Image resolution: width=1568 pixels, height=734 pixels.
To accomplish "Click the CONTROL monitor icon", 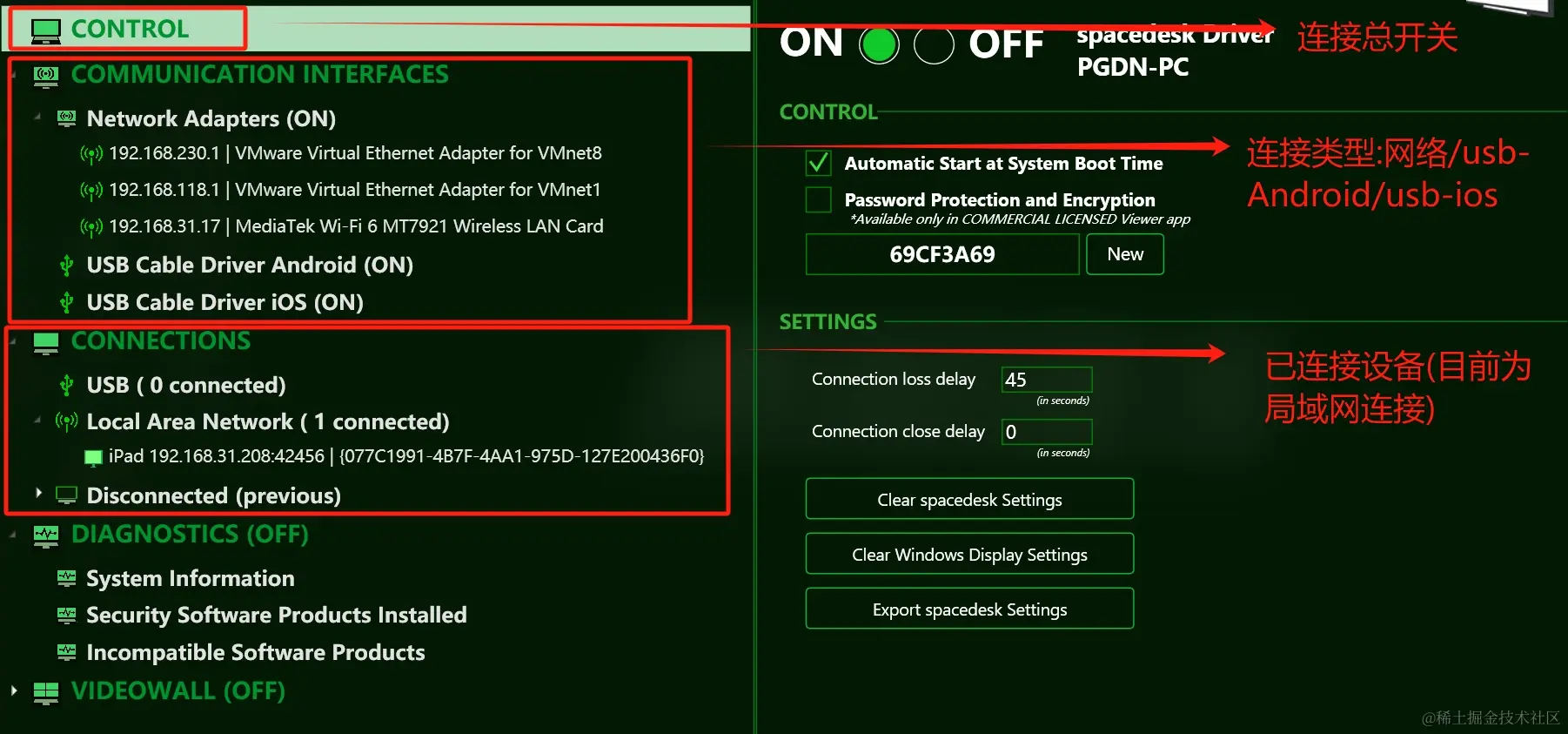I will coord(46,30).
